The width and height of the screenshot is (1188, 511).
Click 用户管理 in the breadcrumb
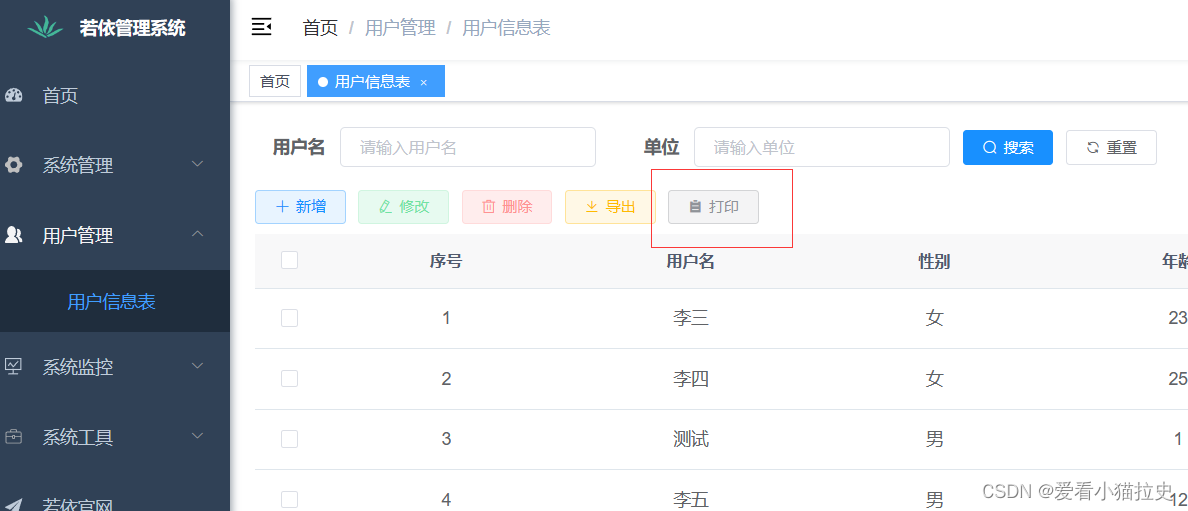[x=400, y=28]
